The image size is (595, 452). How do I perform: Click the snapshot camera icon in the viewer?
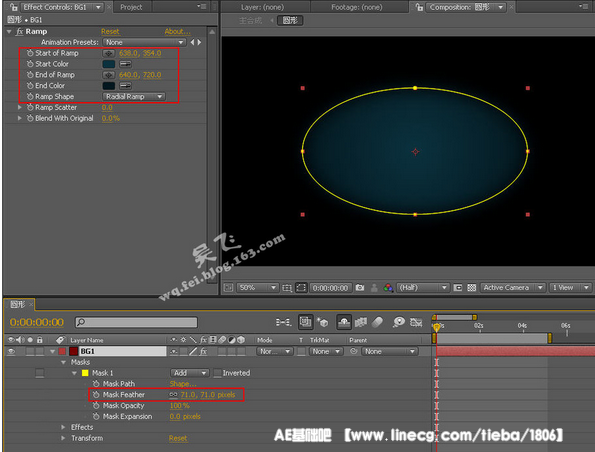point(360,288)
